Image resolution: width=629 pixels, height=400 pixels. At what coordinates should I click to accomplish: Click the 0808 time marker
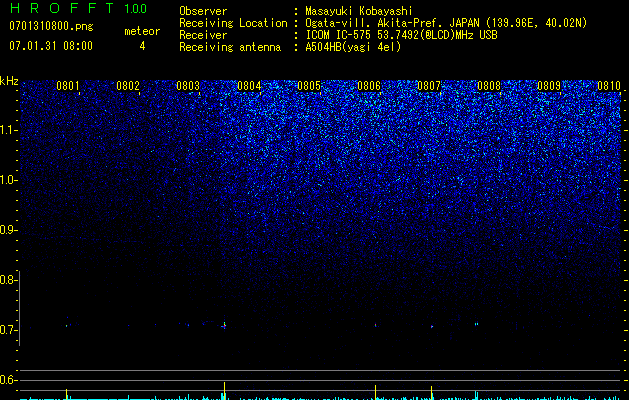tap(489, 86)
